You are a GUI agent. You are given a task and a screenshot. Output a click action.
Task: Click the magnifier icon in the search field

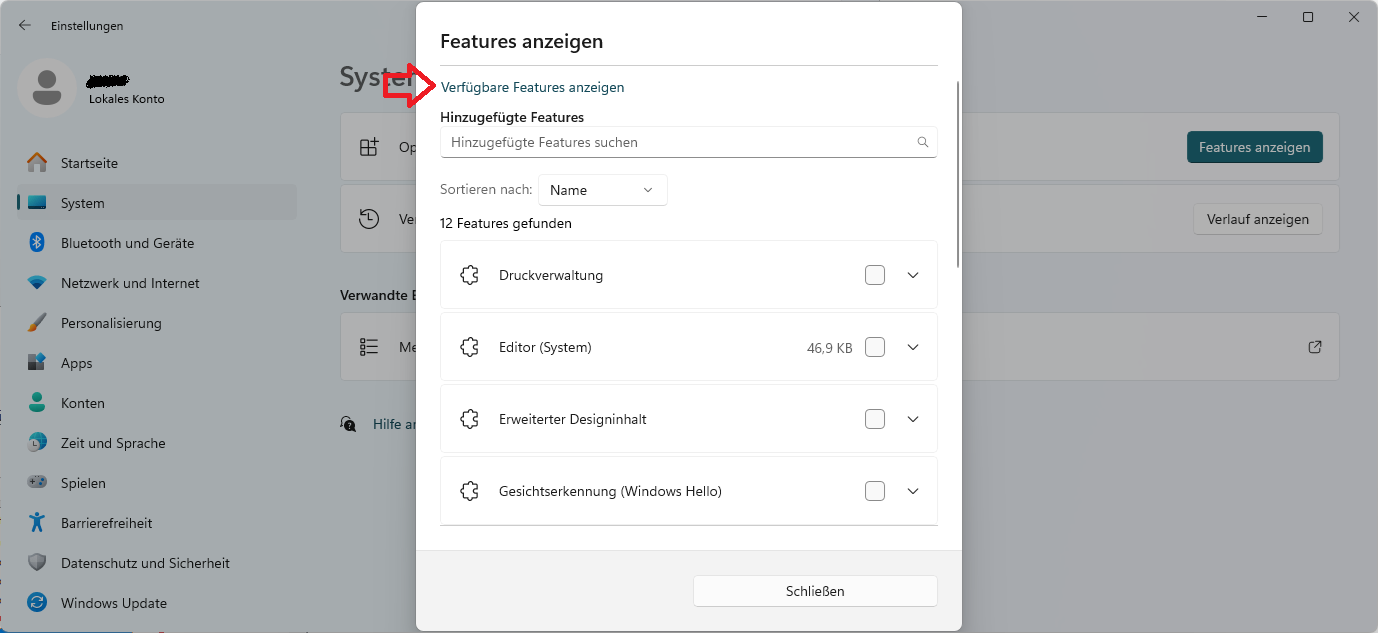tap(922, 142)
